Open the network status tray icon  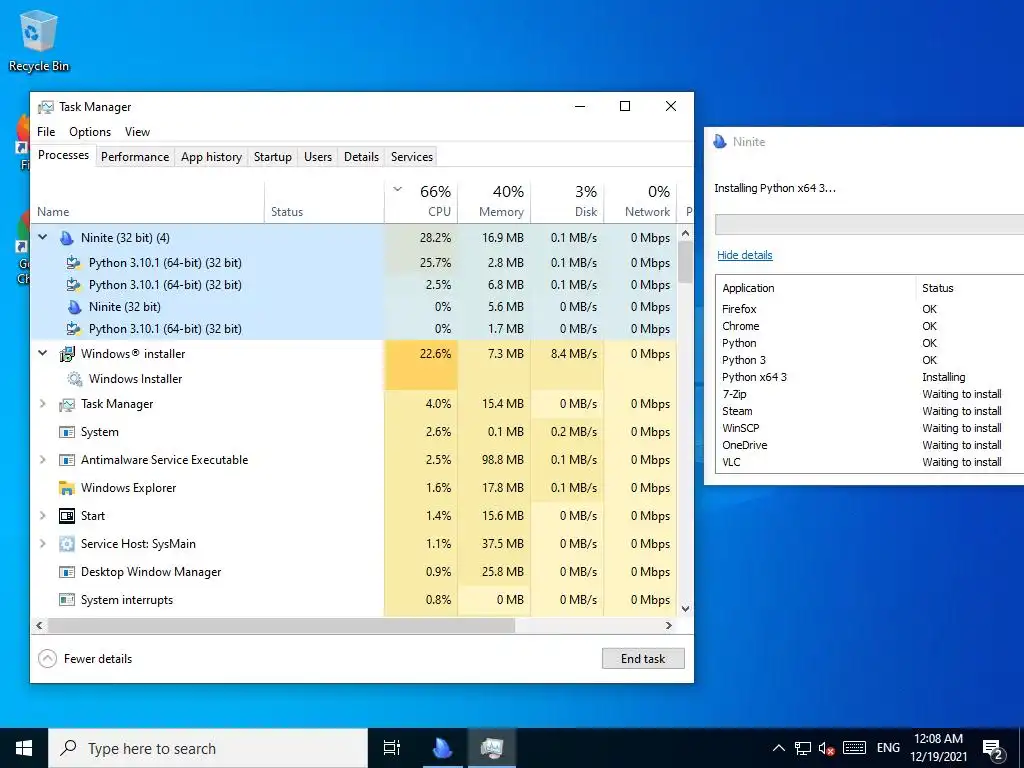803,748
